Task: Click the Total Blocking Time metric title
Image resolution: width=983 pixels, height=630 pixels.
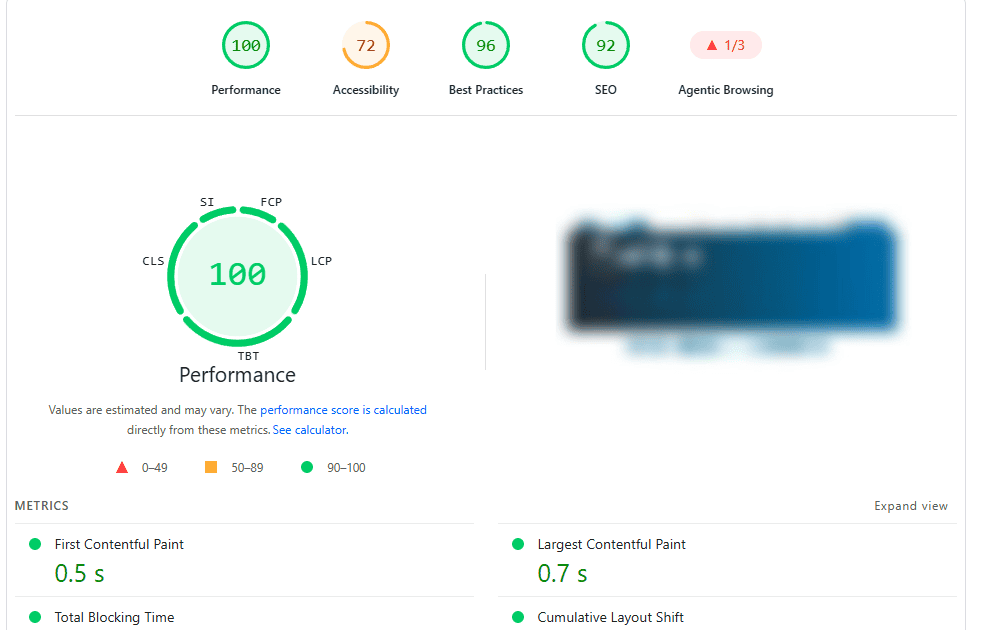Action: click(x=114, y=617)
